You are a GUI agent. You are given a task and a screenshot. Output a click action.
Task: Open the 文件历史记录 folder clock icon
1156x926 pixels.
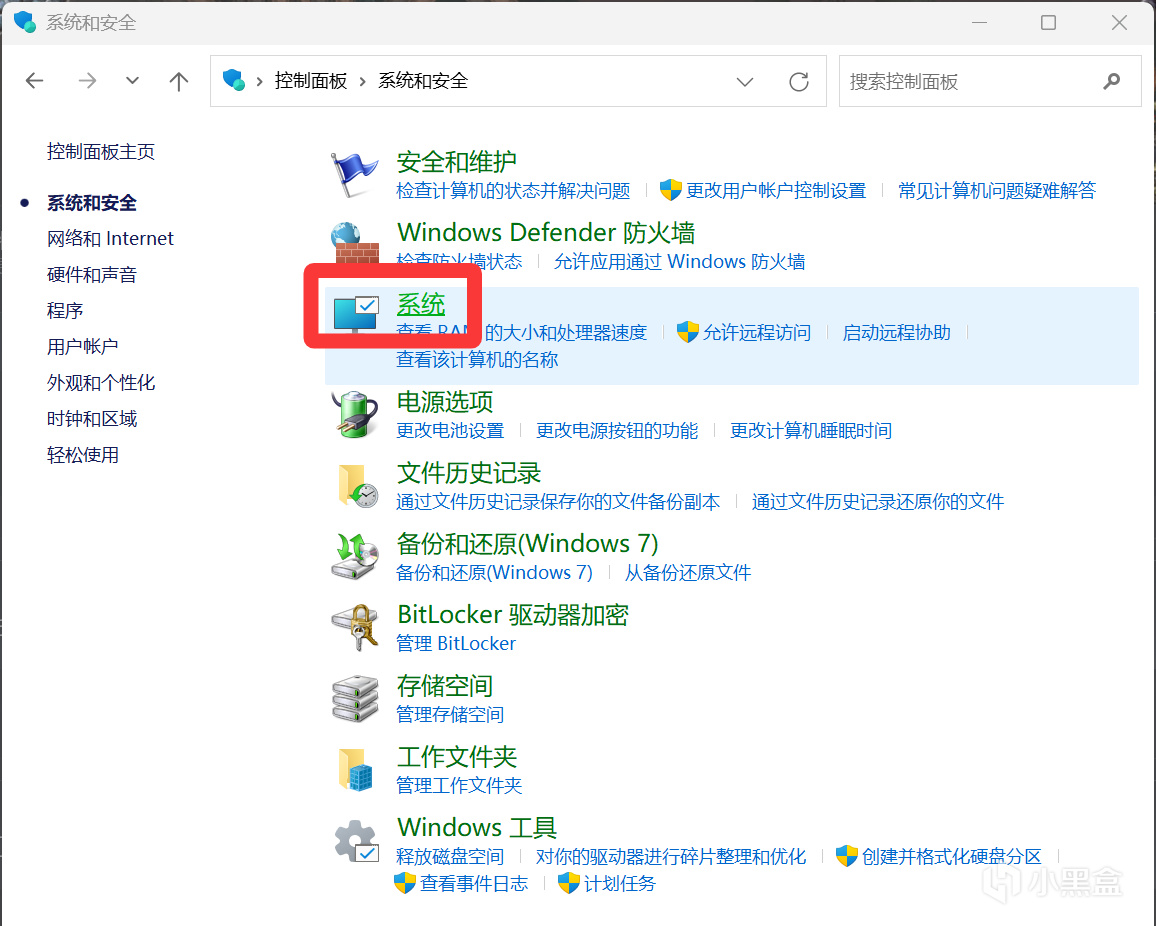click(x=358, y=486)
